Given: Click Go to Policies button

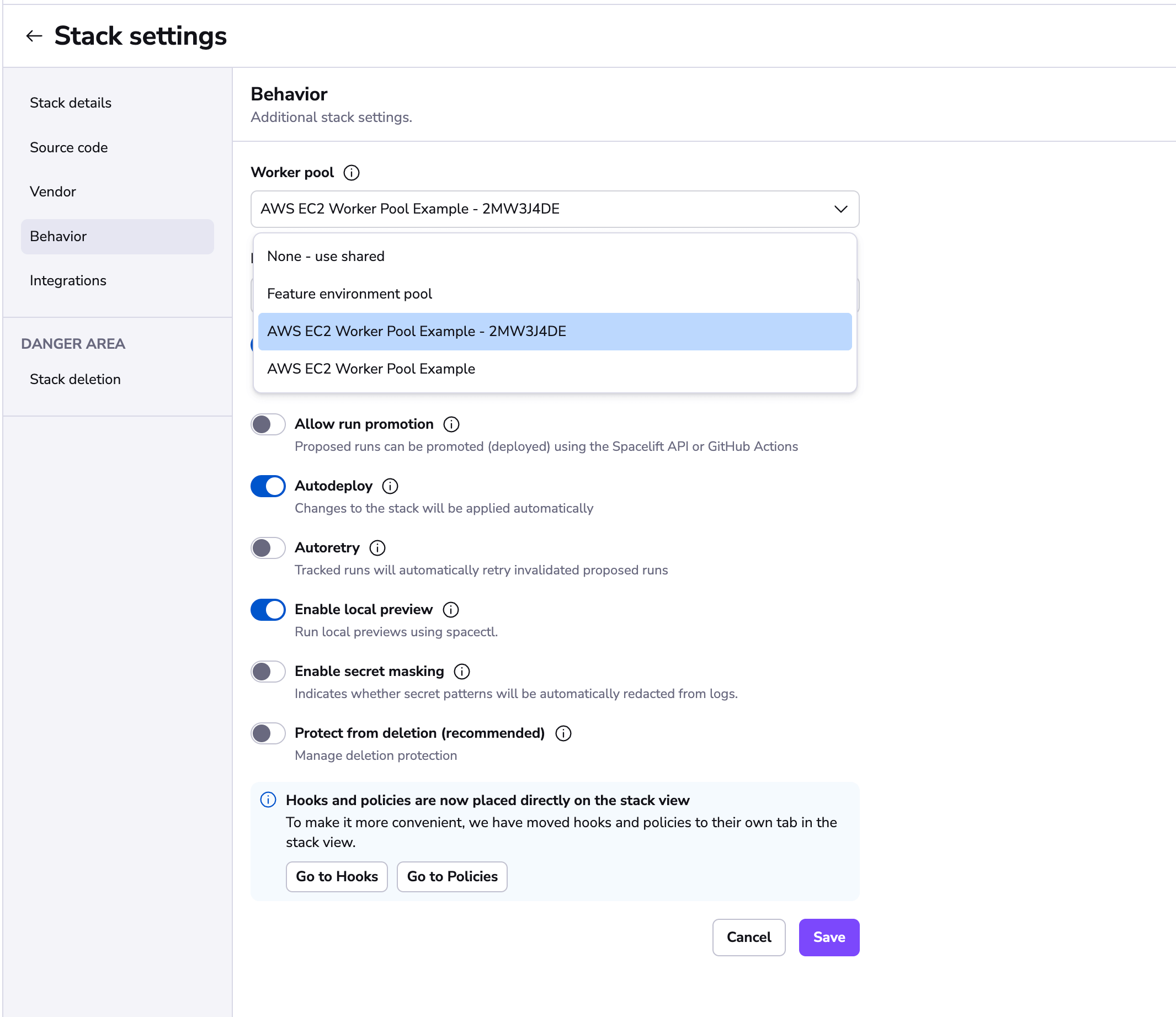Looking at the screenshot, I should click(x=451, y=877).
